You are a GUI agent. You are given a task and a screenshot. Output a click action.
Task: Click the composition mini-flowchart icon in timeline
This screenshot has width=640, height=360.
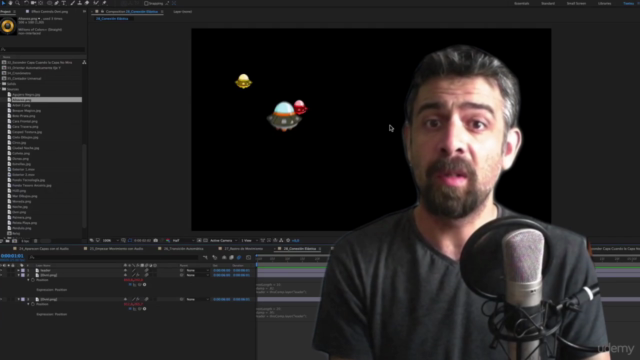click(x=205, y=258)
